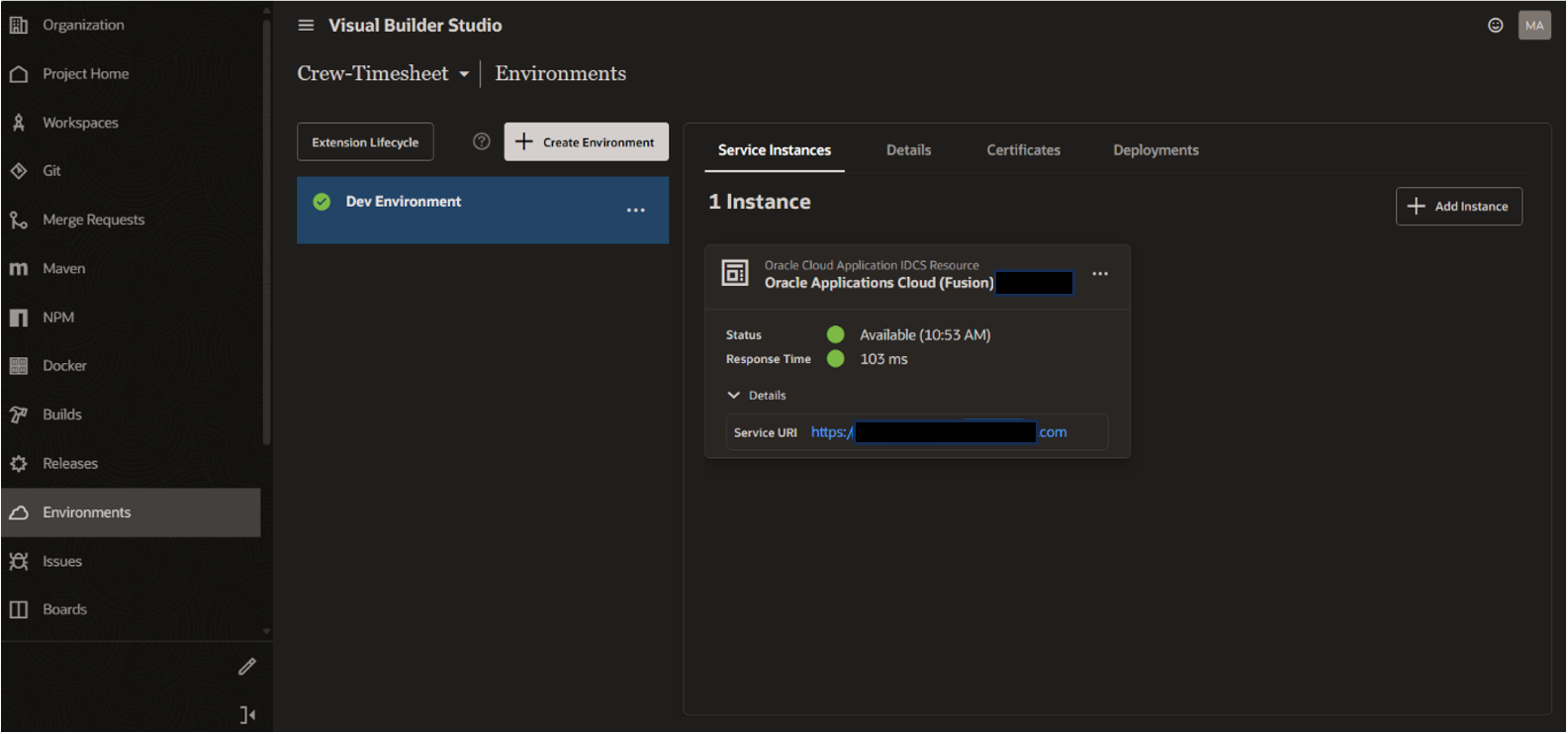Screen dimensions: 1568x734
Task: Open the hamburger navigation menu icon
Action: click(x=306, y=26)
